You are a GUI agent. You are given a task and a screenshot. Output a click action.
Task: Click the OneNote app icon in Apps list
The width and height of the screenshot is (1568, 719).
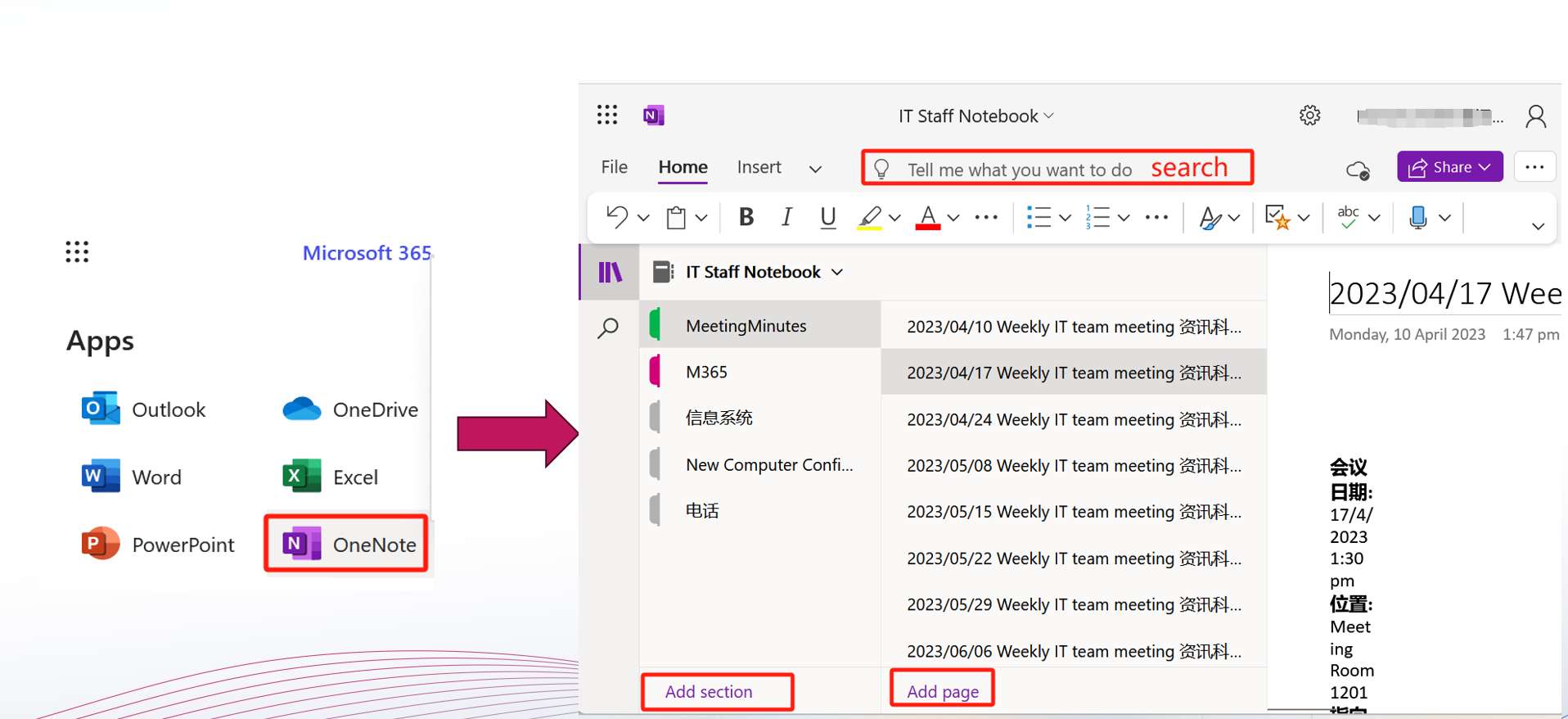coord(301,544)
